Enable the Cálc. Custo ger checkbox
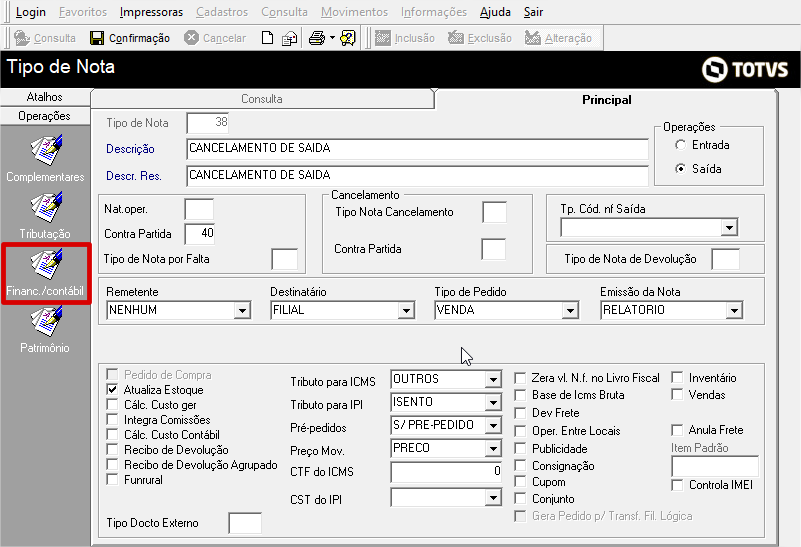 [112, 405]
